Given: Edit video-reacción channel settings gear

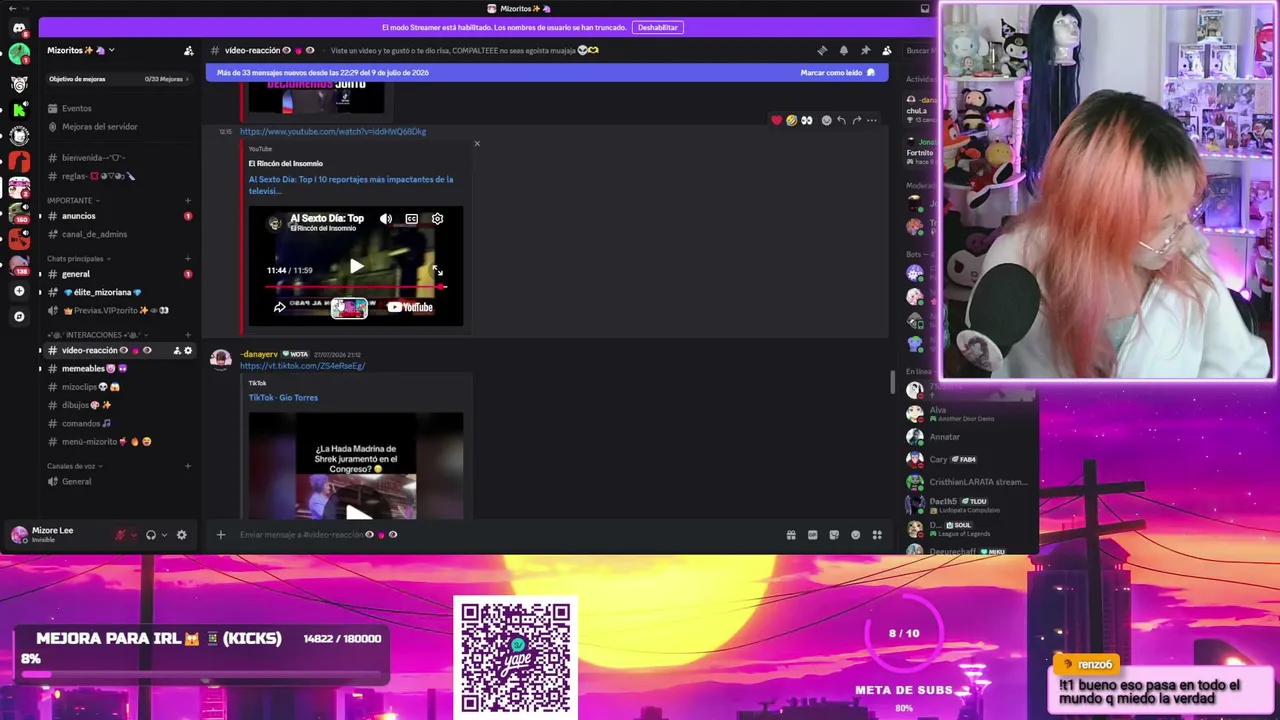Looking at the screenshot, I should pos(188,351).
